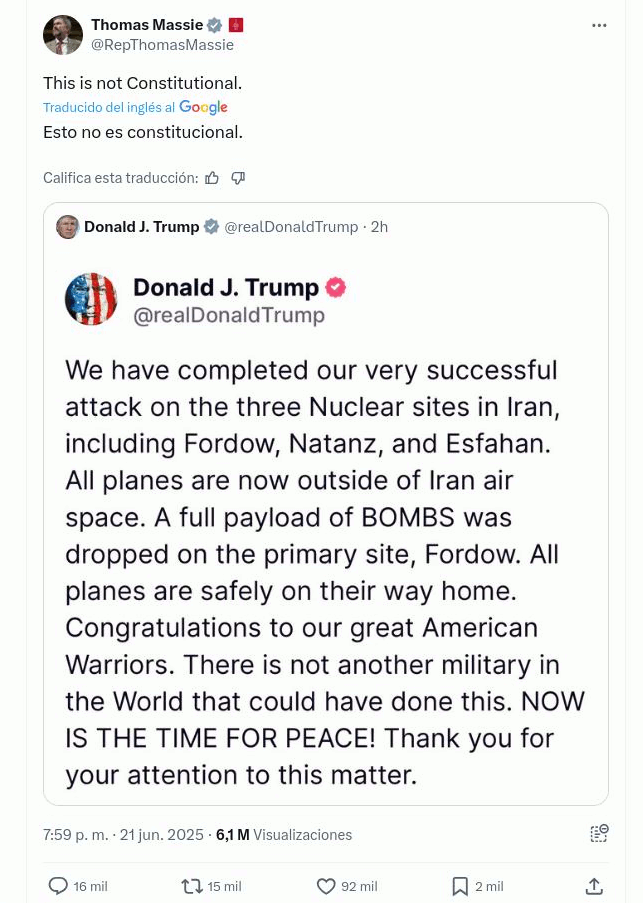643x903 pixels.
Task: Open the 6,1 M Visualizaciones stats
Action: coord(284,834)
